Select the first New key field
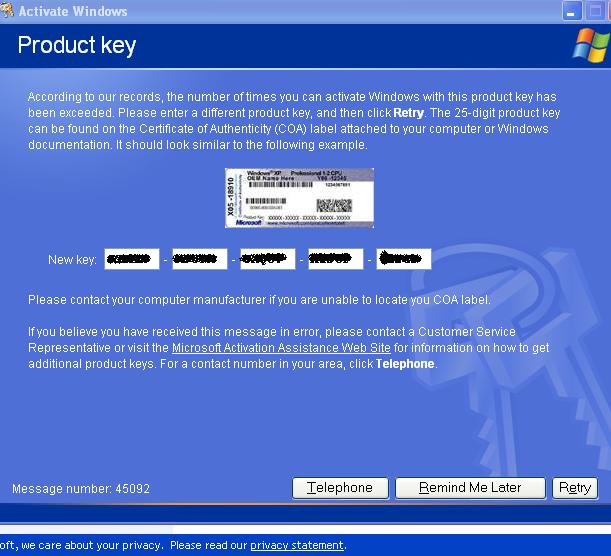 click(x=132, y=259)
